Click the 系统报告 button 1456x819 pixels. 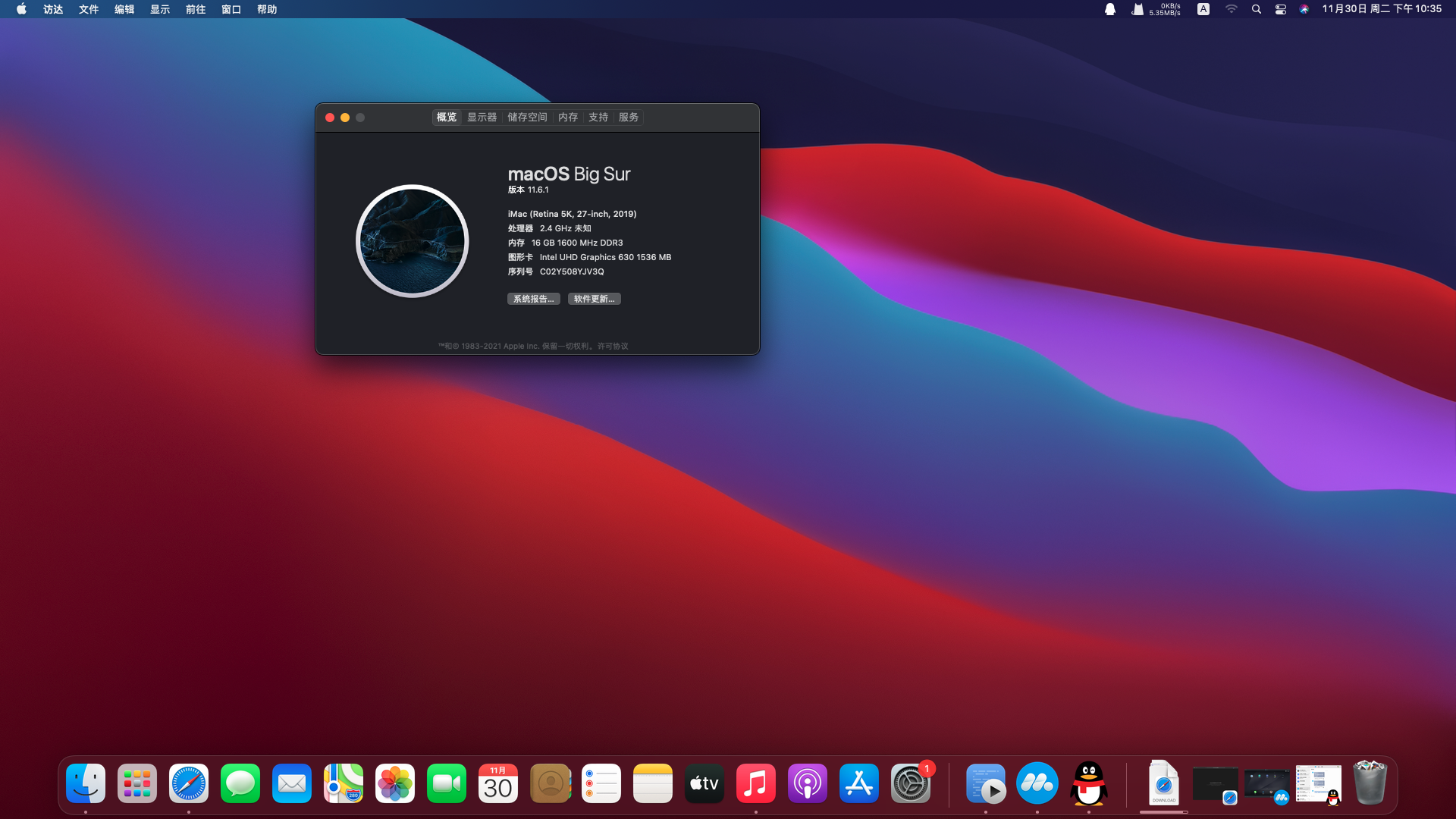coord(533,299)
